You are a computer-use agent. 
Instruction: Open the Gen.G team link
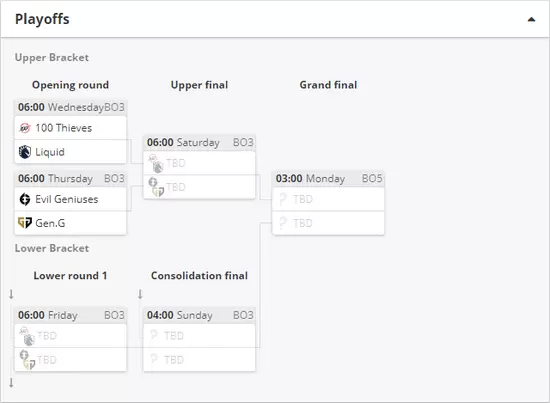50,223
